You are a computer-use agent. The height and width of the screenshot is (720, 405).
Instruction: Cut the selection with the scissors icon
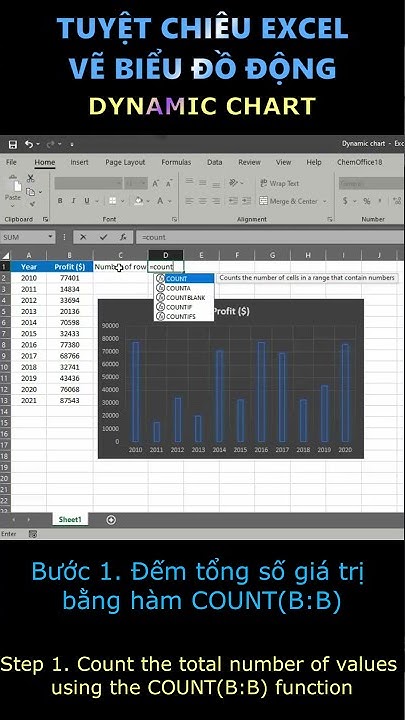point(30,178)
